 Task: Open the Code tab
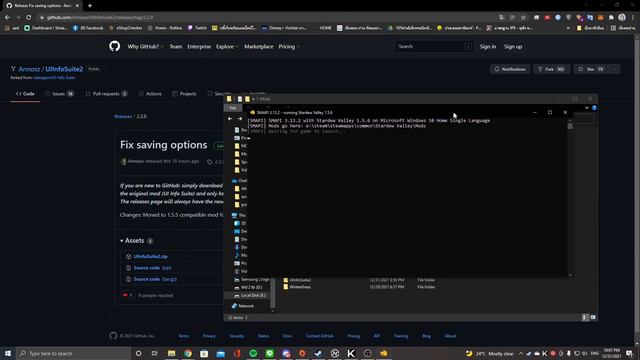pyautogui.click(x=25, y=94)
